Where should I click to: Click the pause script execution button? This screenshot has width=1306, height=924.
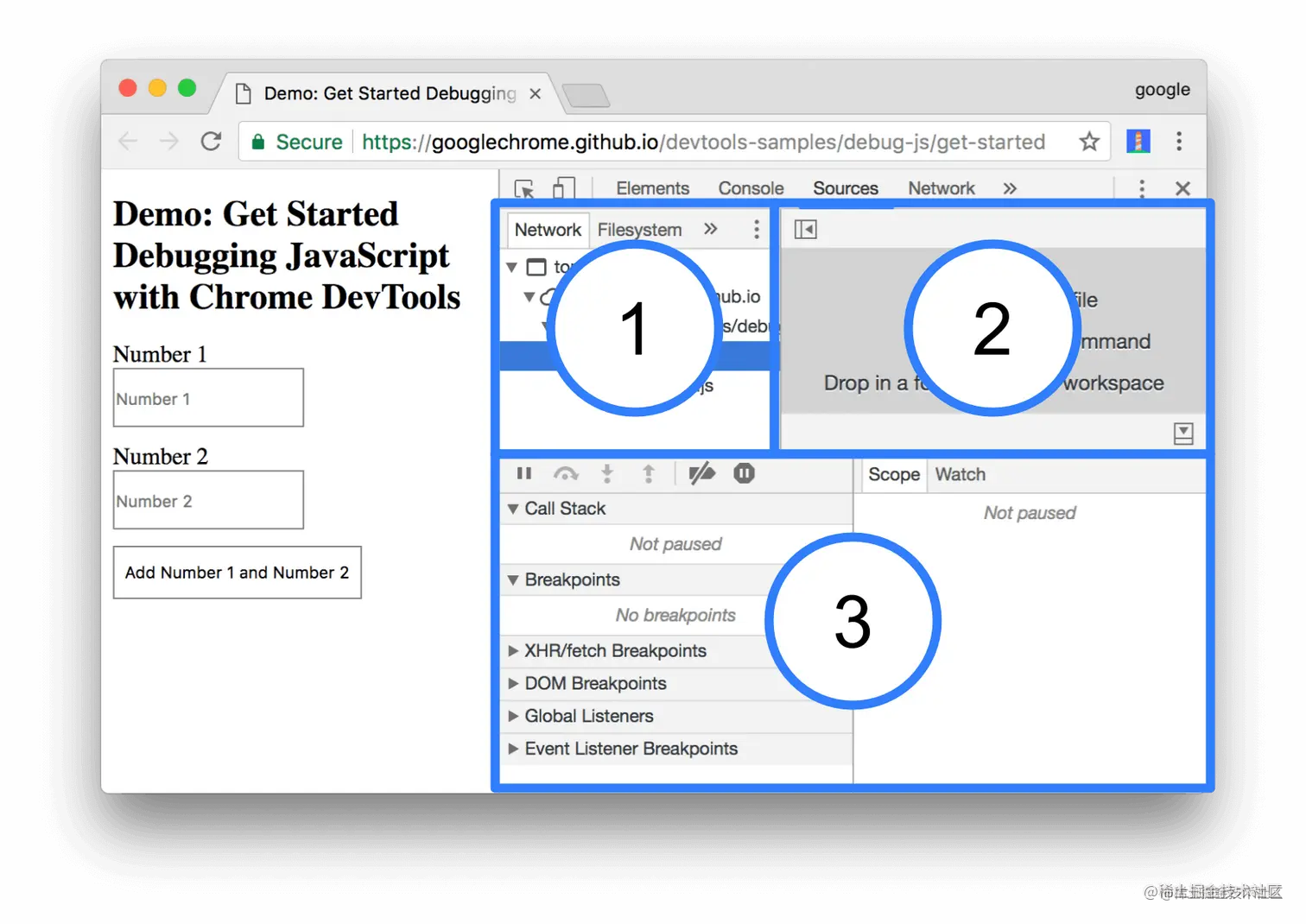coord(524,473)
